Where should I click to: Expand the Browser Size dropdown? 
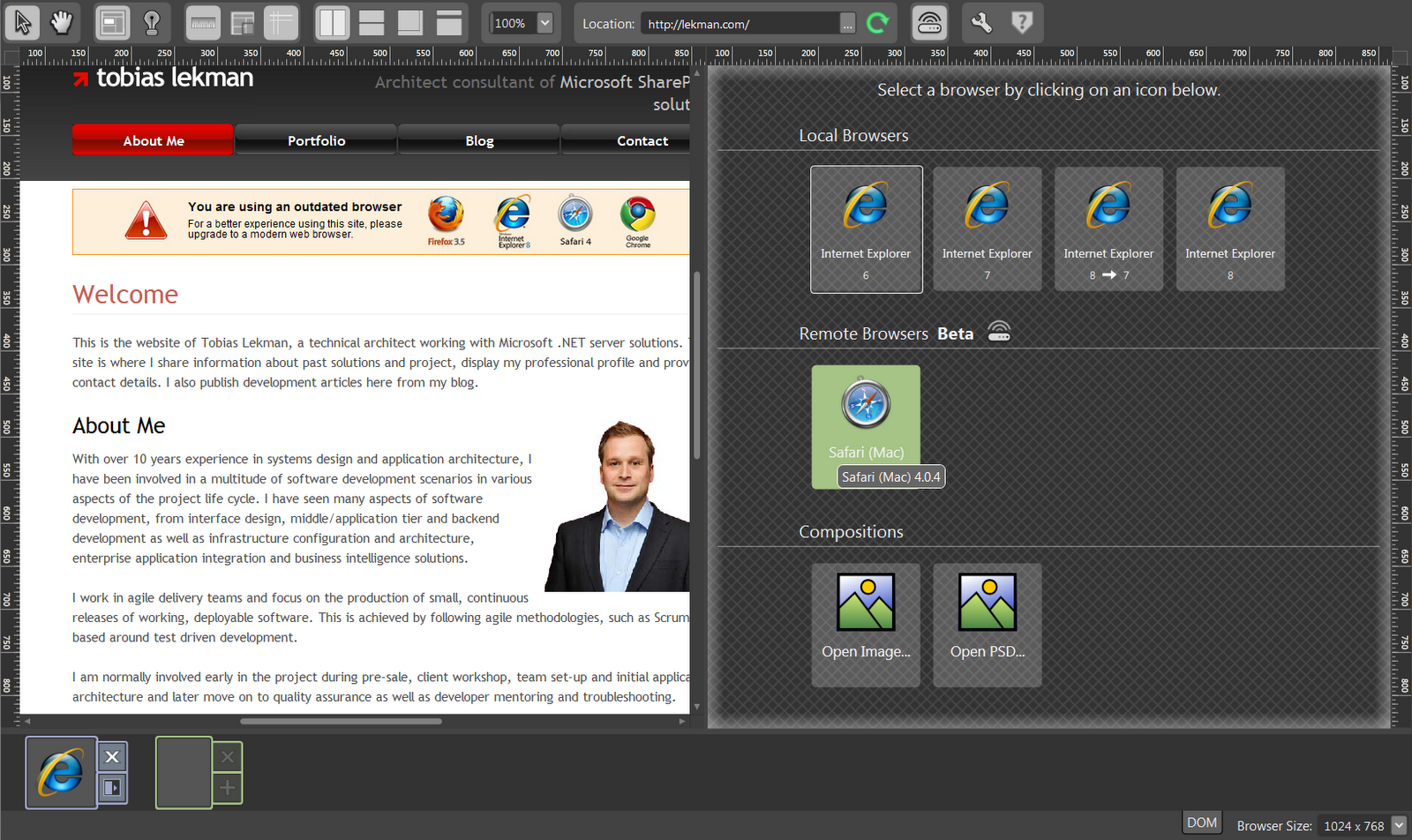point(1399,826)
